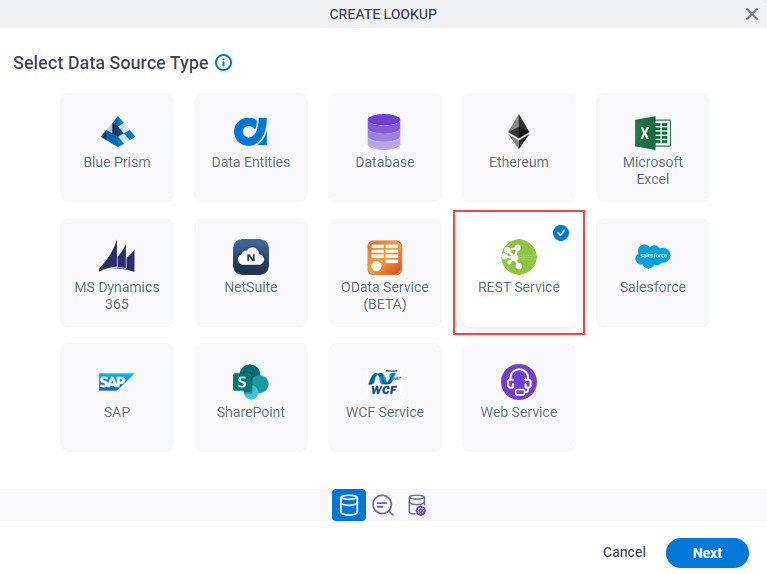Choose the Data Entities source tile
Viewport: 767px width, 574px height.
[x=251, y=147]
